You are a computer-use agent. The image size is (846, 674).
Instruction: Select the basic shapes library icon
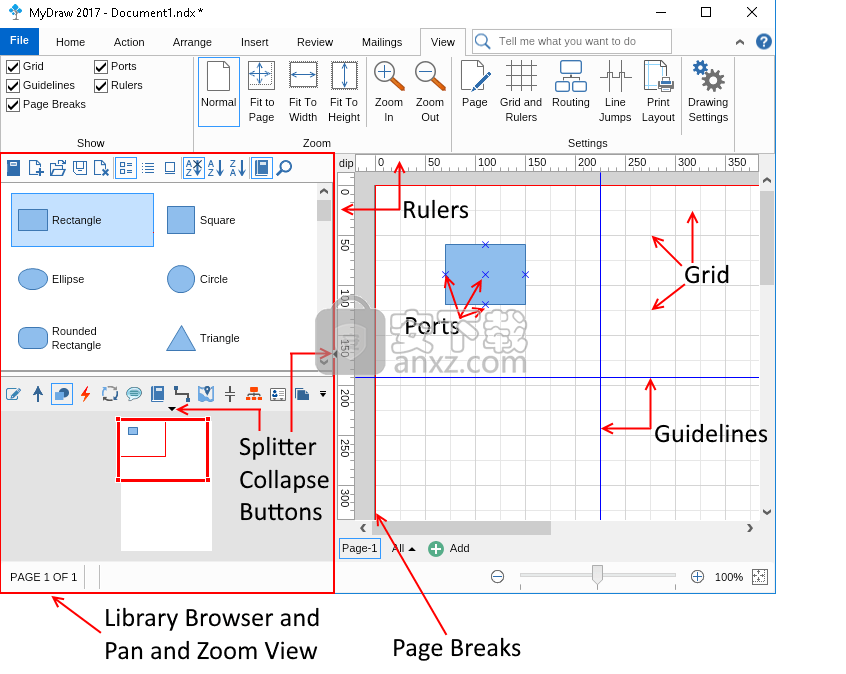62,394
